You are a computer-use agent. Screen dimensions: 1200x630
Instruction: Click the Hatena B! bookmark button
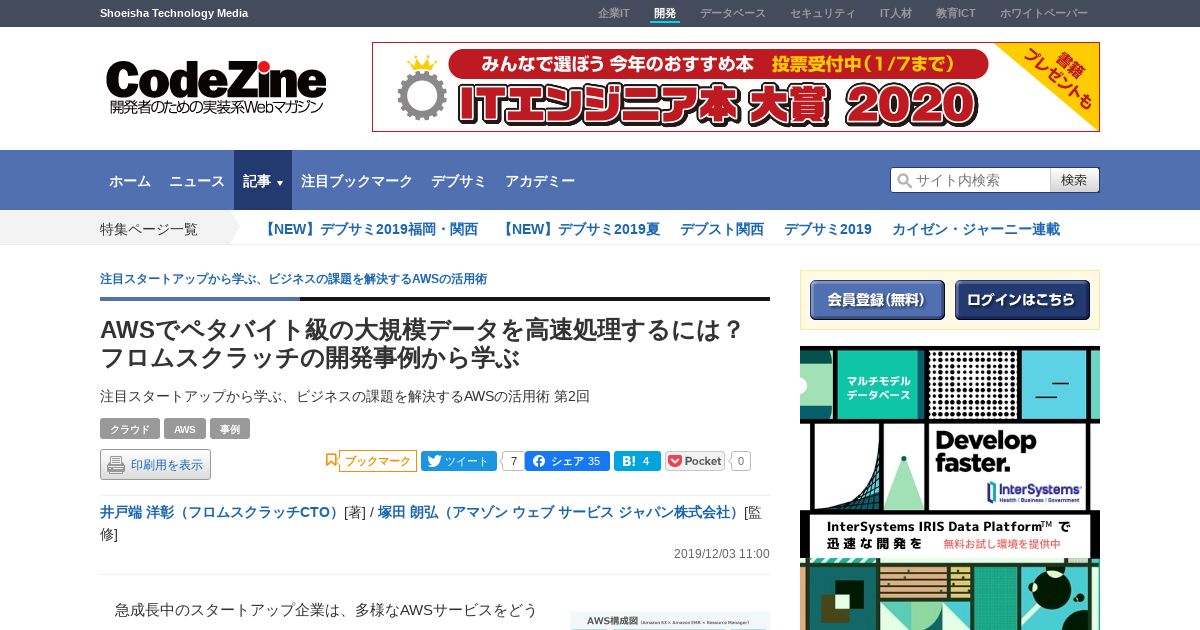pyautogui.click(x=637, y=461)
